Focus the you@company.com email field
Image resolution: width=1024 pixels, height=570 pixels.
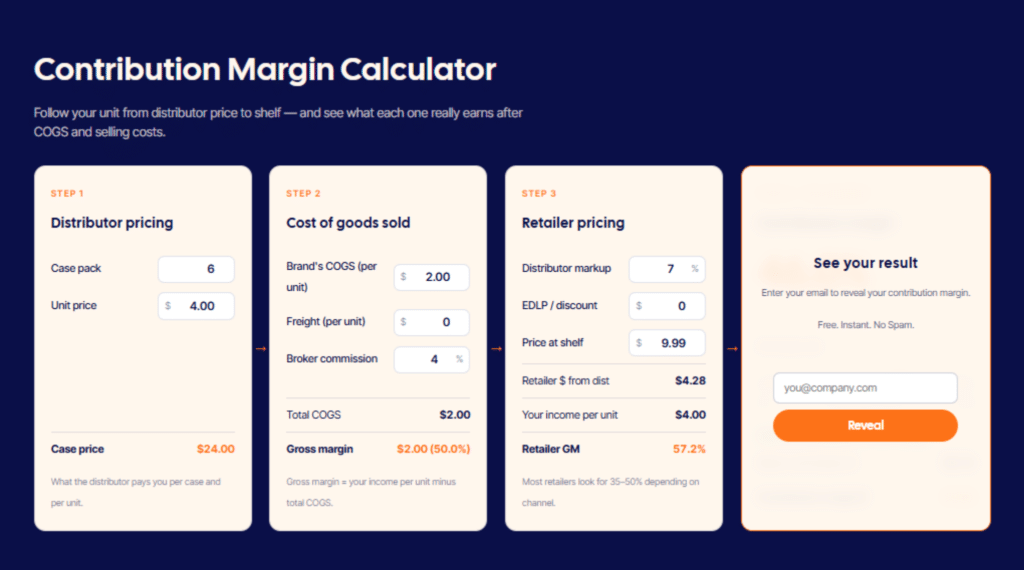pyautogui.click(x=865, y=388)
